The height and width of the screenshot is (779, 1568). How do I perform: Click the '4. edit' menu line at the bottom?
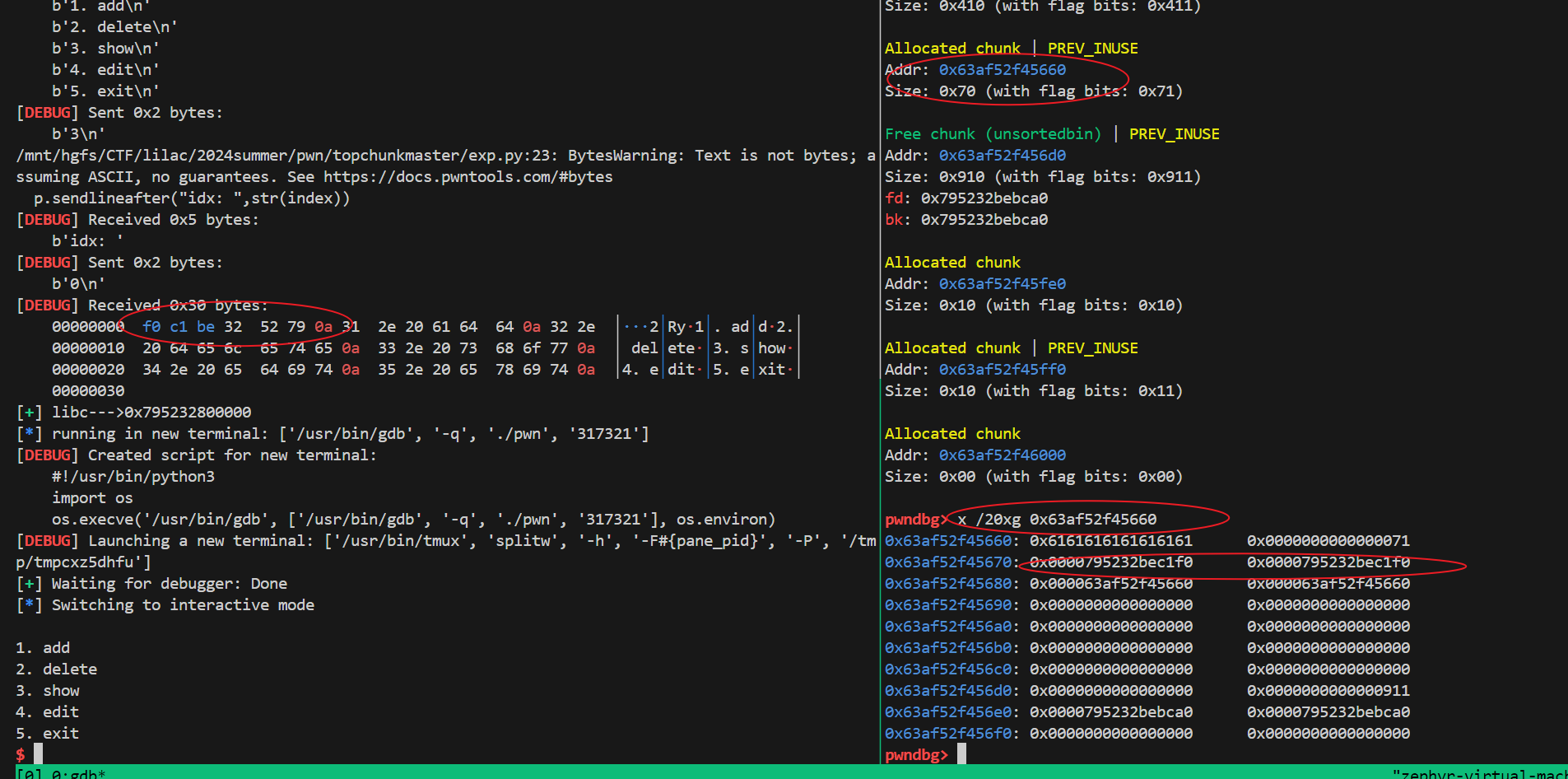(48, 712)
